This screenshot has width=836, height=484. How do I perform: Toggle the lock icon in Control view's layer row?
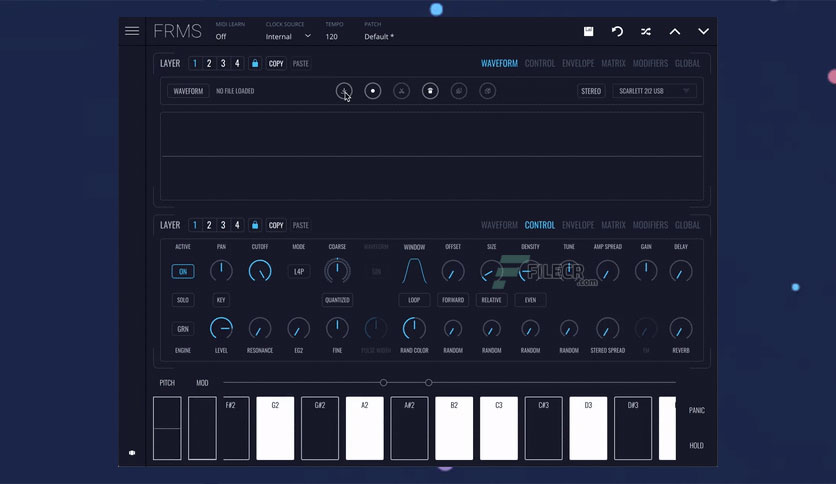click(x=255, y=225)
